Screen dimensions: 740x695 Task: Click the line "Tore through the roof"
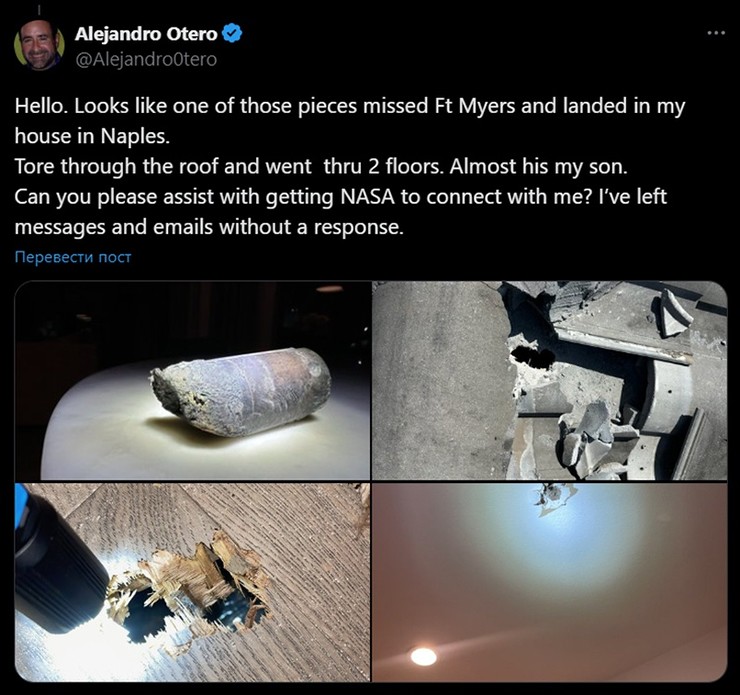click(x=321, y=167)
